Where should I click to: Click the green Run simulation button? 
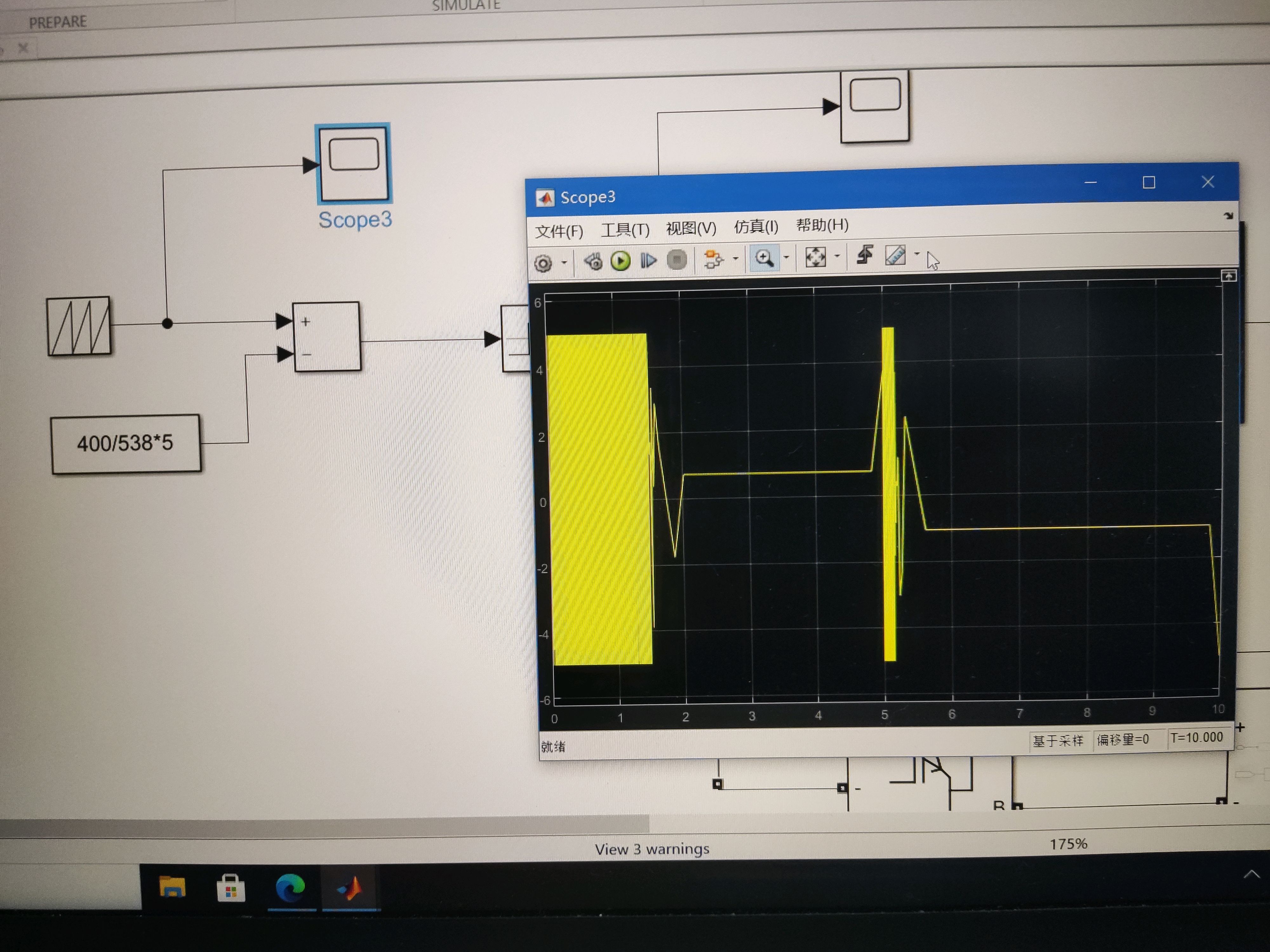coord(620,261)
